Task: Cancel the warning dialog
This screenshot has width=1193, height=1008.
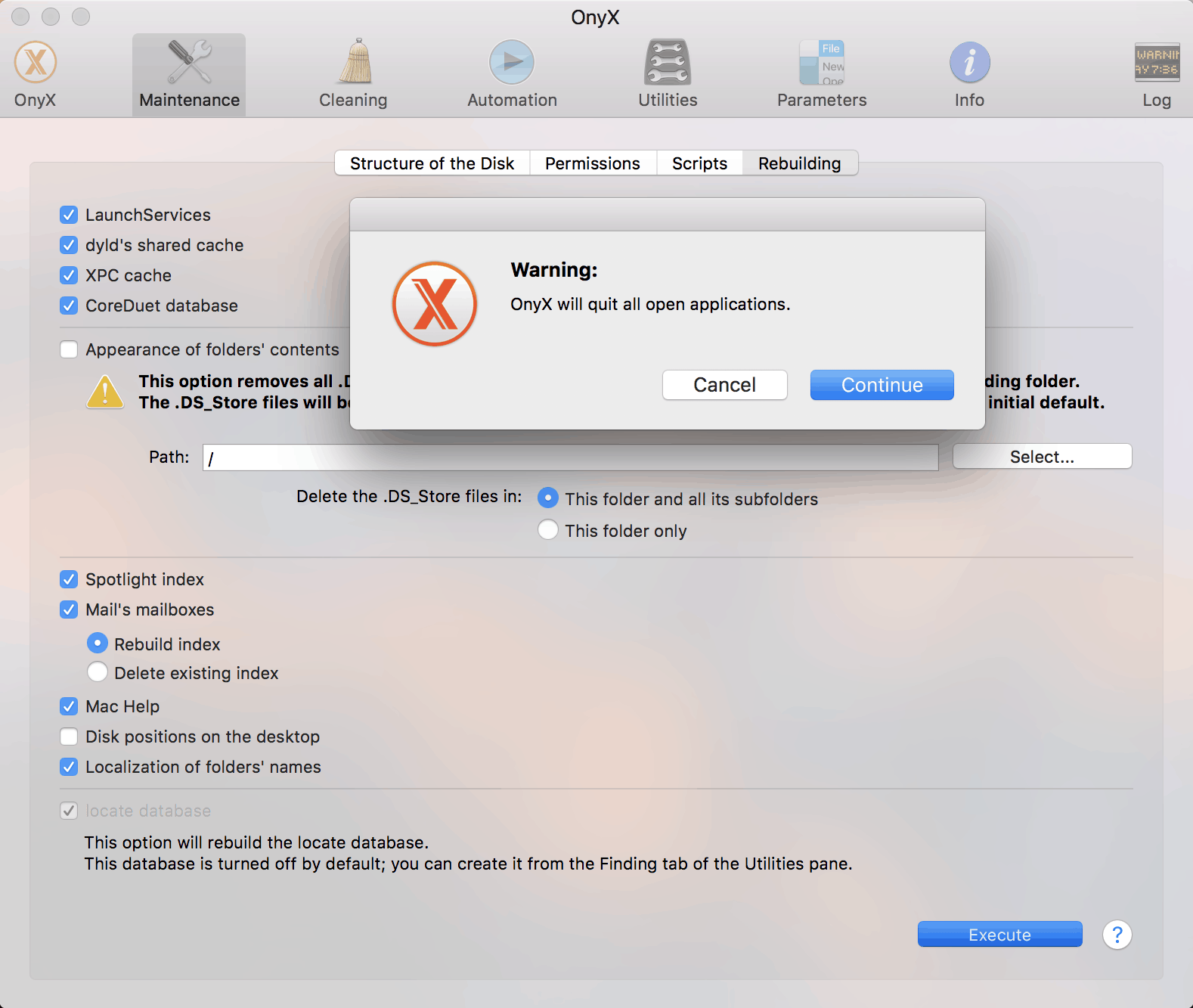Action: [725, 385]
